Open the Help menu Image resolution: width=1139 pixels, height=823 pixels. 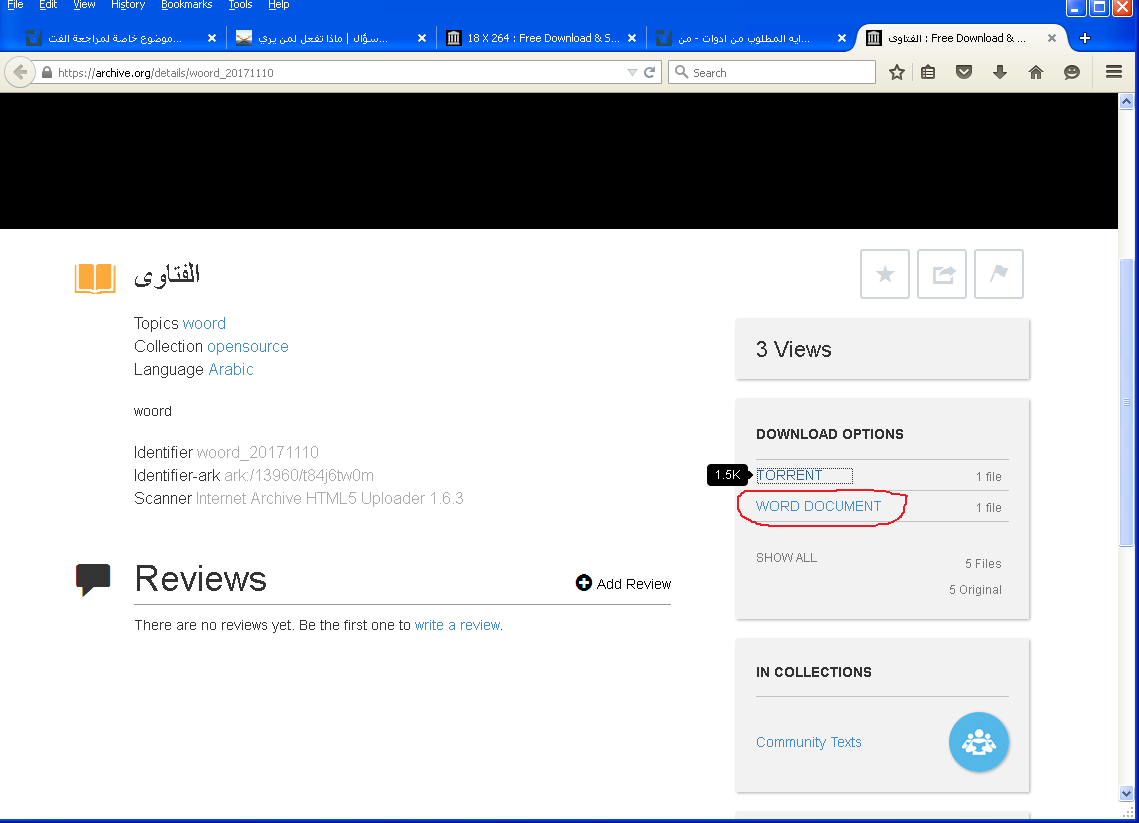click(279, 5)
